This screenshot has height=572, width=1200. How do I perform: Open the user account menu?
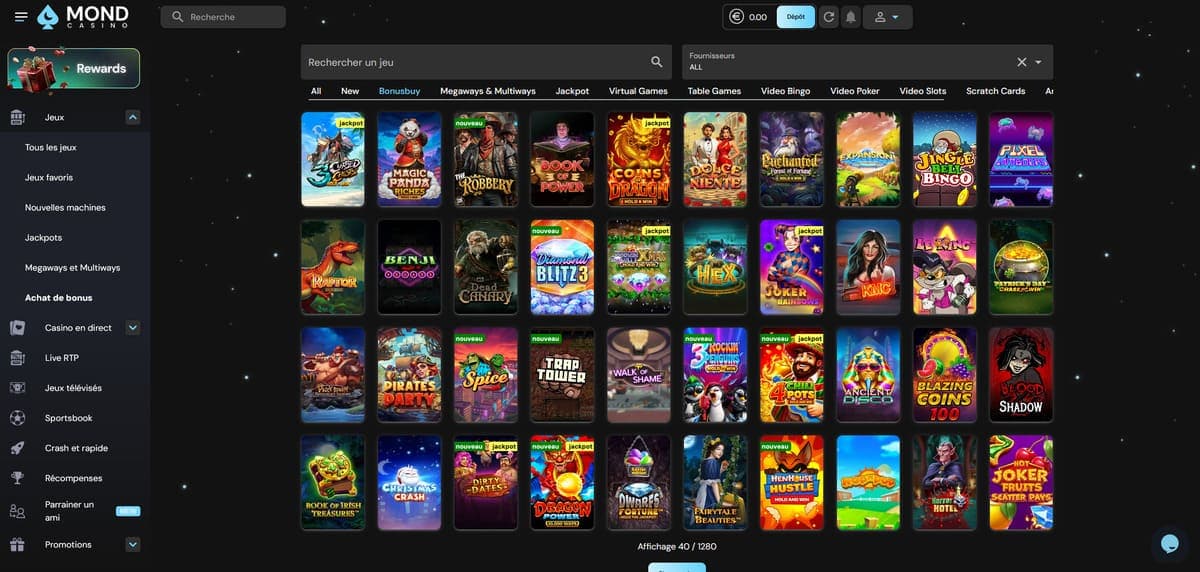(x=887, y=17)
